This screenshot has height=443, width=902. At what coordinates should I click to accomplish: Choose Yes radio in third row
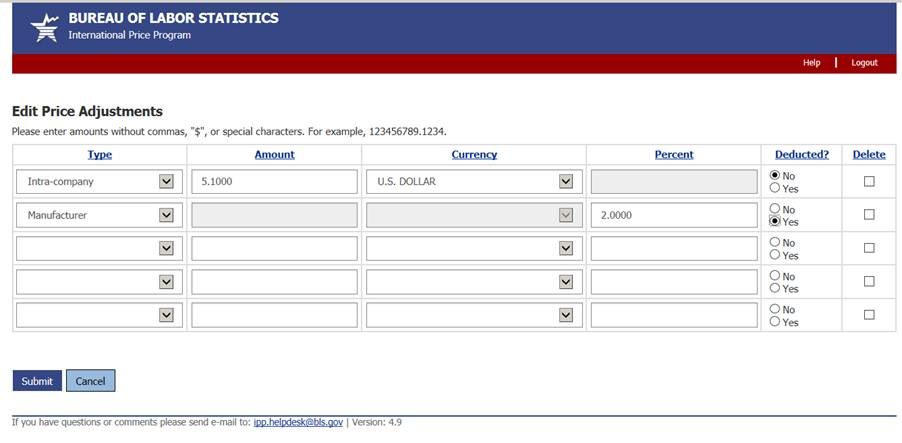(x=775, y=254)
